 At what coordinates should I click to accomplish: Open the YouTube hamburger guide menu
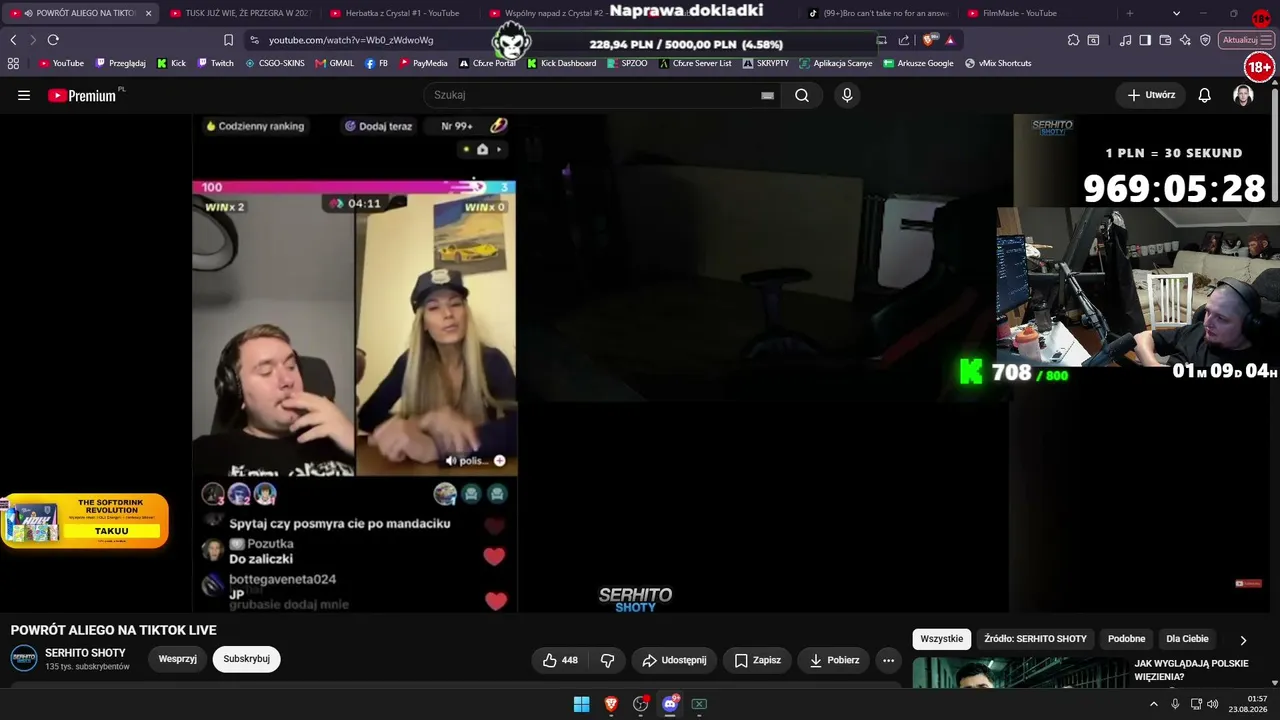pos(24,95)
